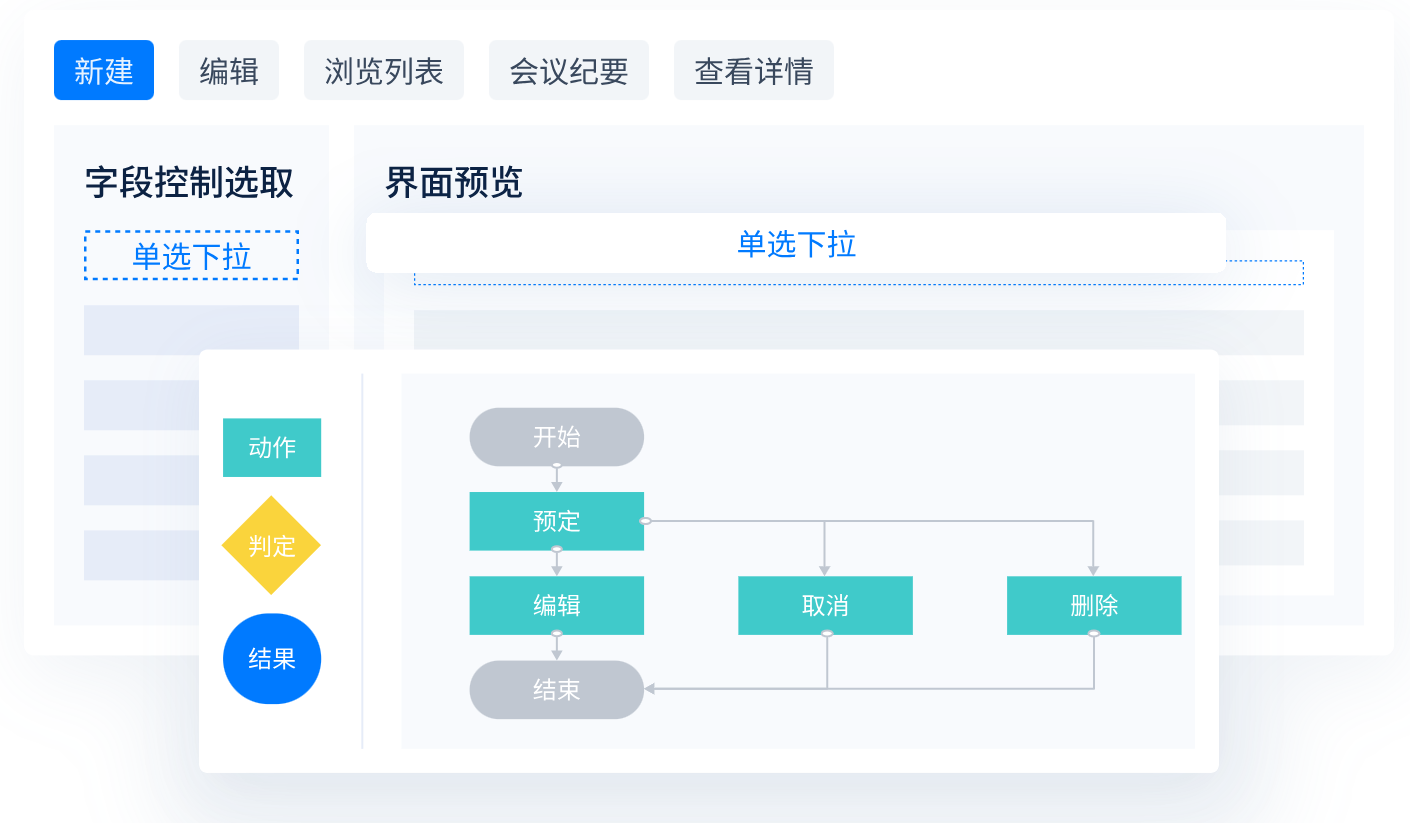Click the 预定 flowchart node
1410x831 pixels.
[556, 521]
